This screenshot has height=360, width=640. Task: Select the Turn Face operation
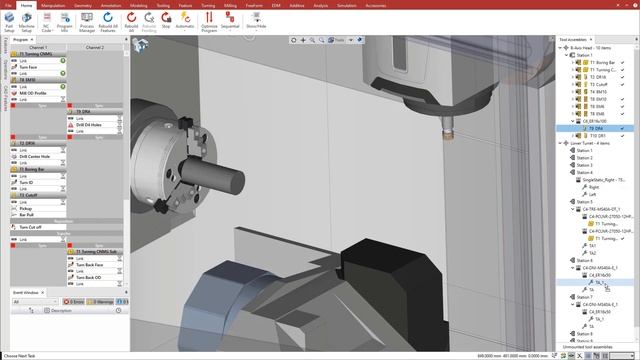(x=38, y=67)
